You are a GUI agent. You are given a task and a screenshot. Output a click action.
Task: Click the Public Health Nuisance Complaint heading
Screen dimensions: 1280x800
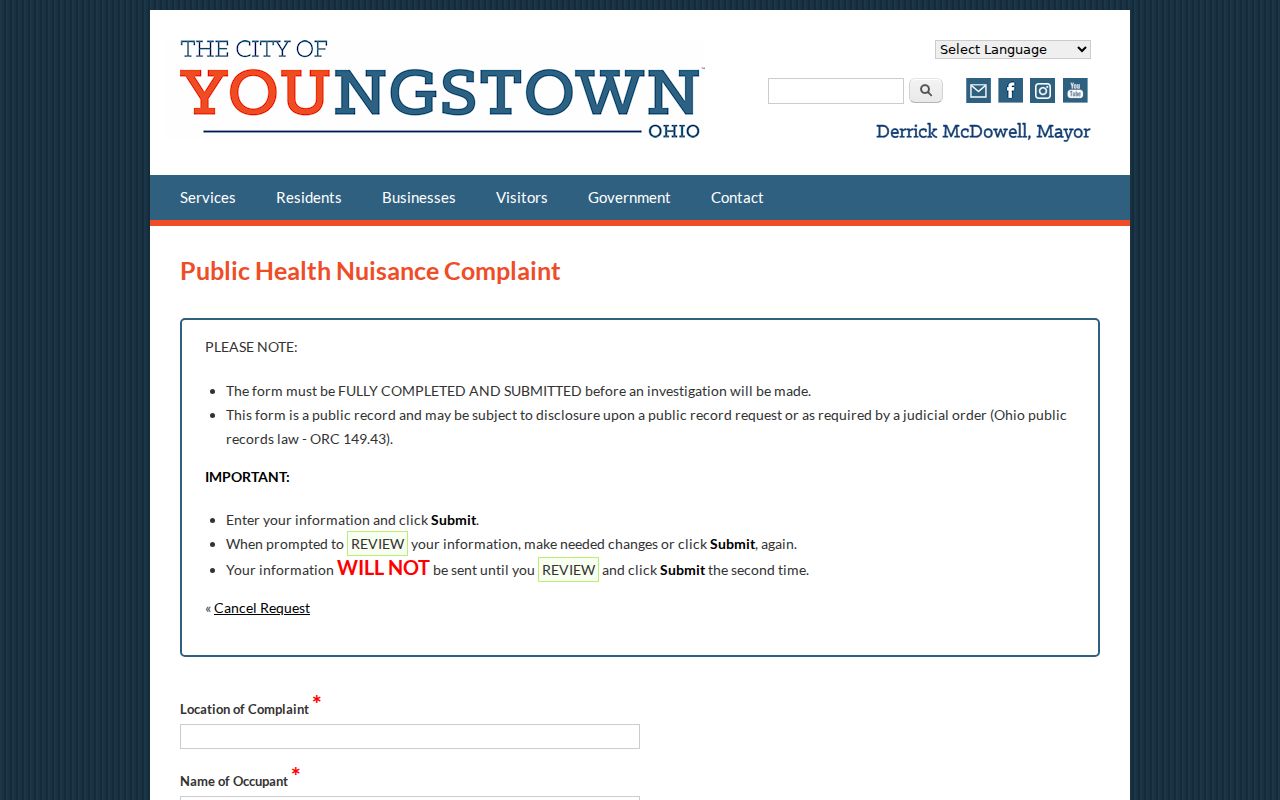pyautogui.click(x=370, y=271)
